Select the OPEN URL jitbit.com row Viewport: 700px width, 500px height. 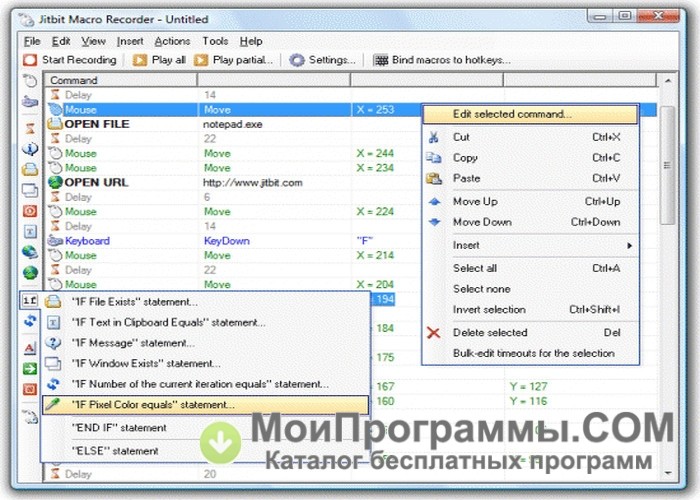tap(351, 183)
